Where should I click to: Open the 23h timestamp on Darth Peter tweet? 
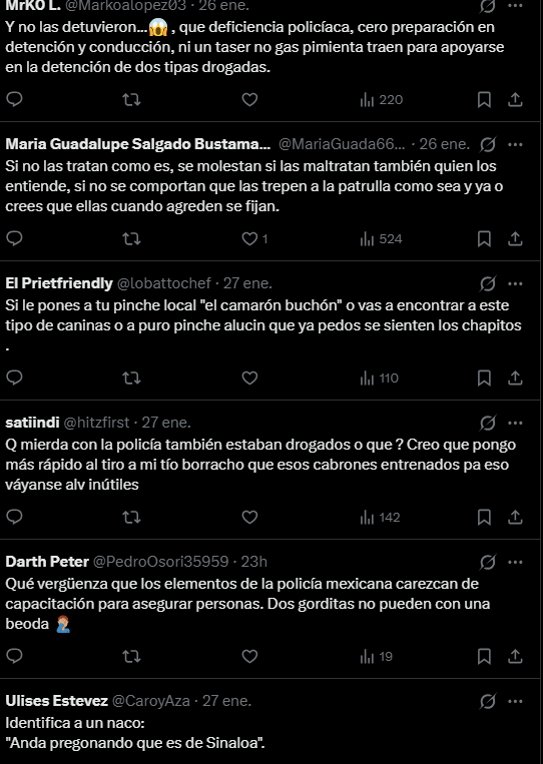pyautogui.click(x=254, y=562)
